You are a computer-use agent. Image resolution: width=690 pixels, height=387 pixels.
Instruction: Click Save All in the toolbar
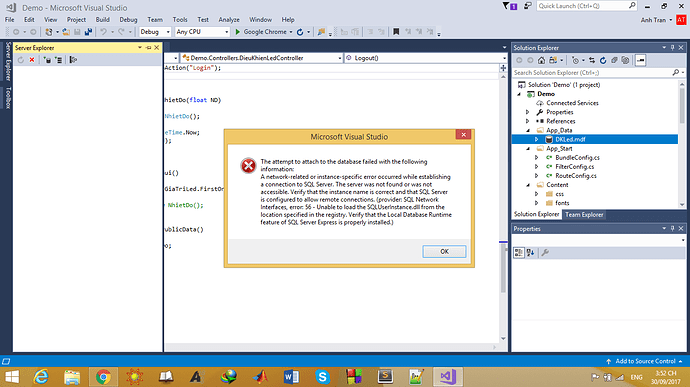(x=88, y=32)
